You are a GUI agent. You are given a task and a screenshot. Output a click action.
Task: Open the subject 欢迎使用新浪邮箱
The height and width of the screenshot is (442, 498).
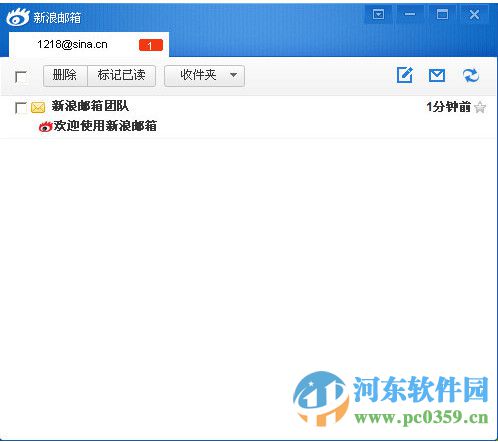105,126
